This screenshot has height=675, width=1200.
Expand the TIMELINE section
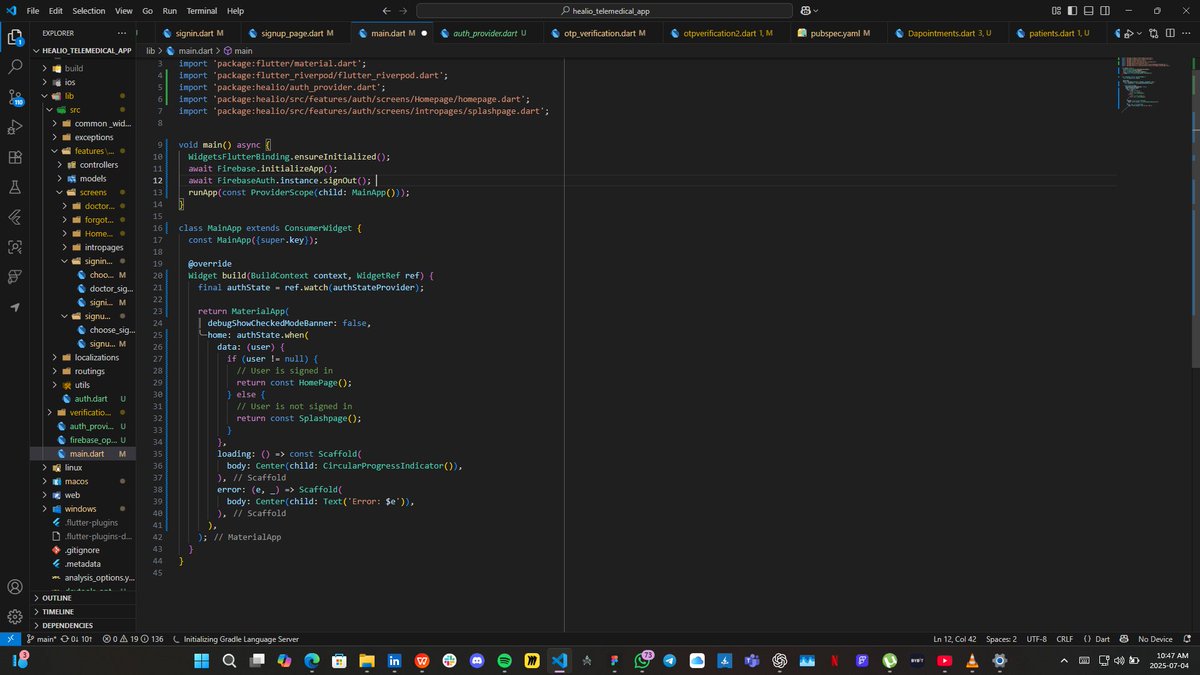point(82,611)
